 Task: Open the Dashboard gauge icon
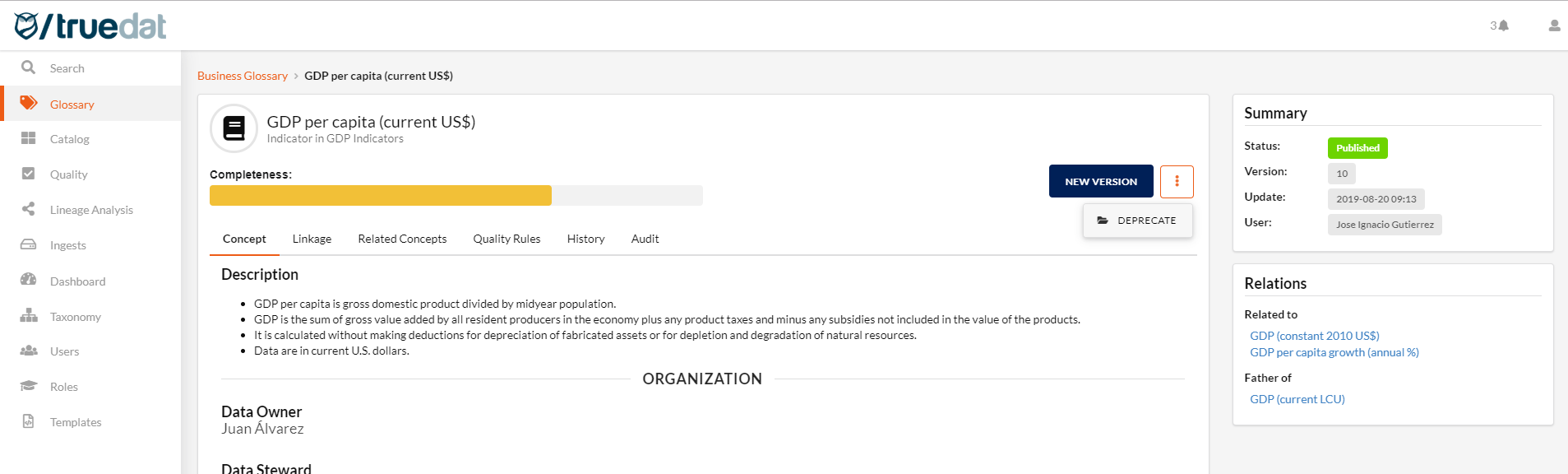click(28, 280)
